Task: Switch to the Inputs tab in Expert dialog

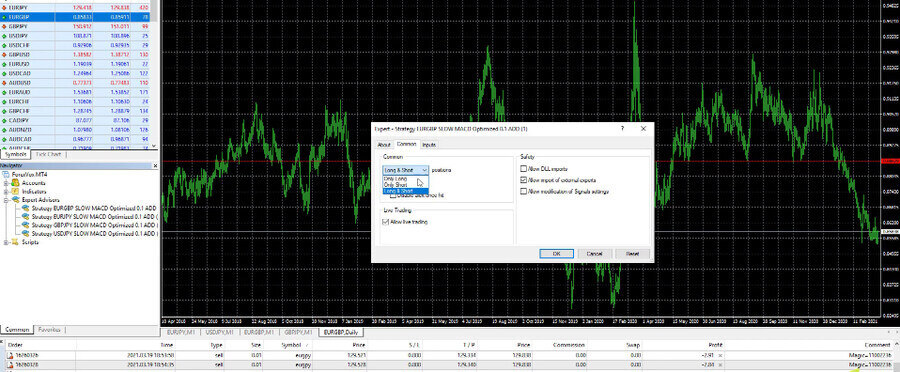Action: pos(429,145)
